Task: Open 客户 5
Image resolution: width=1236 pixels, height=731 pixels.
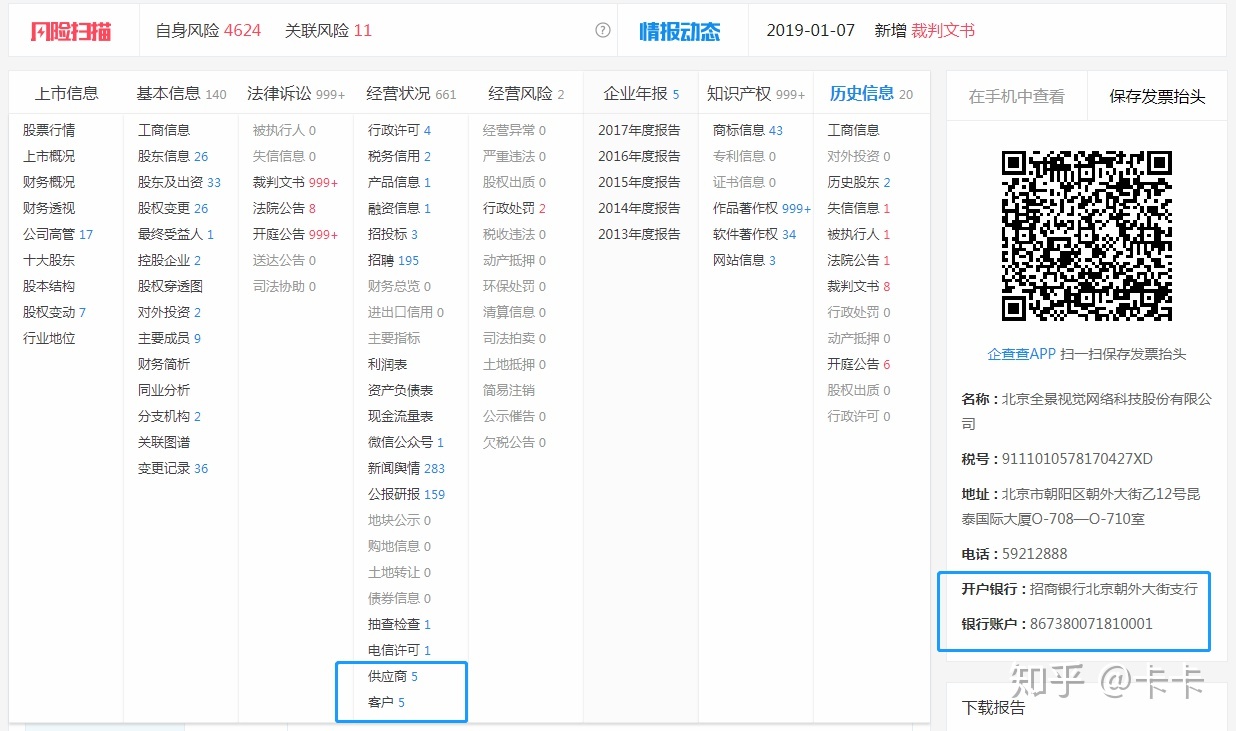Action: click(387, 702)
